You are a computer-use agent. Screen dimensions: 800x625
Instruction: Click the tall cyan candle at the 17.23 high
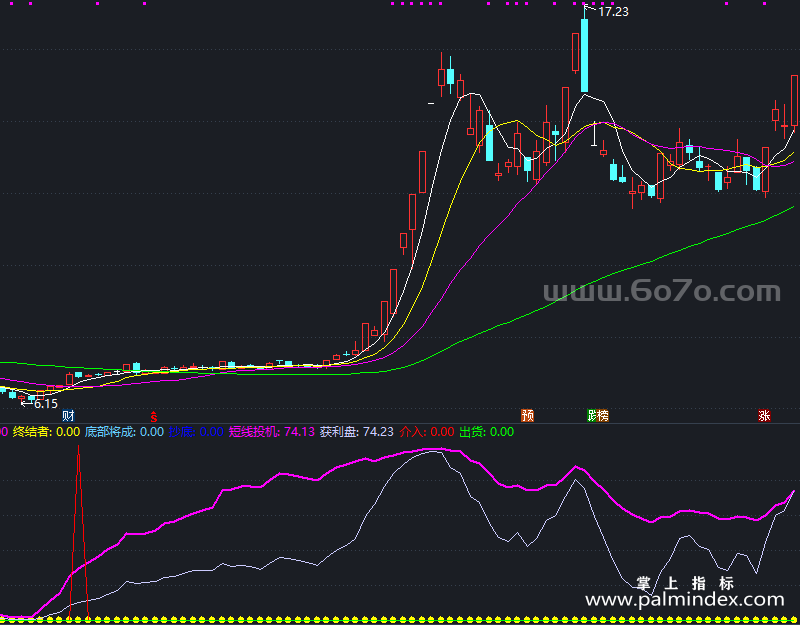click(584, 56)
